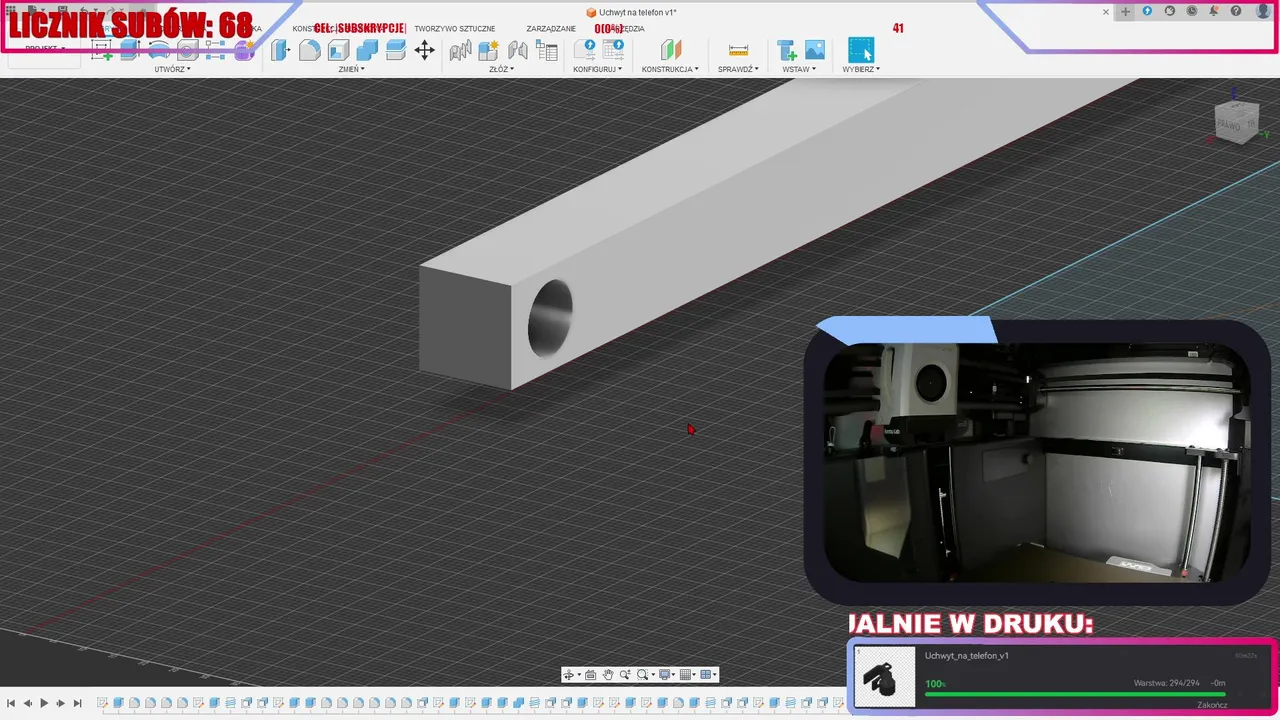Click the Viewports layout icon
1280x720 pixels.
[708, 675]
